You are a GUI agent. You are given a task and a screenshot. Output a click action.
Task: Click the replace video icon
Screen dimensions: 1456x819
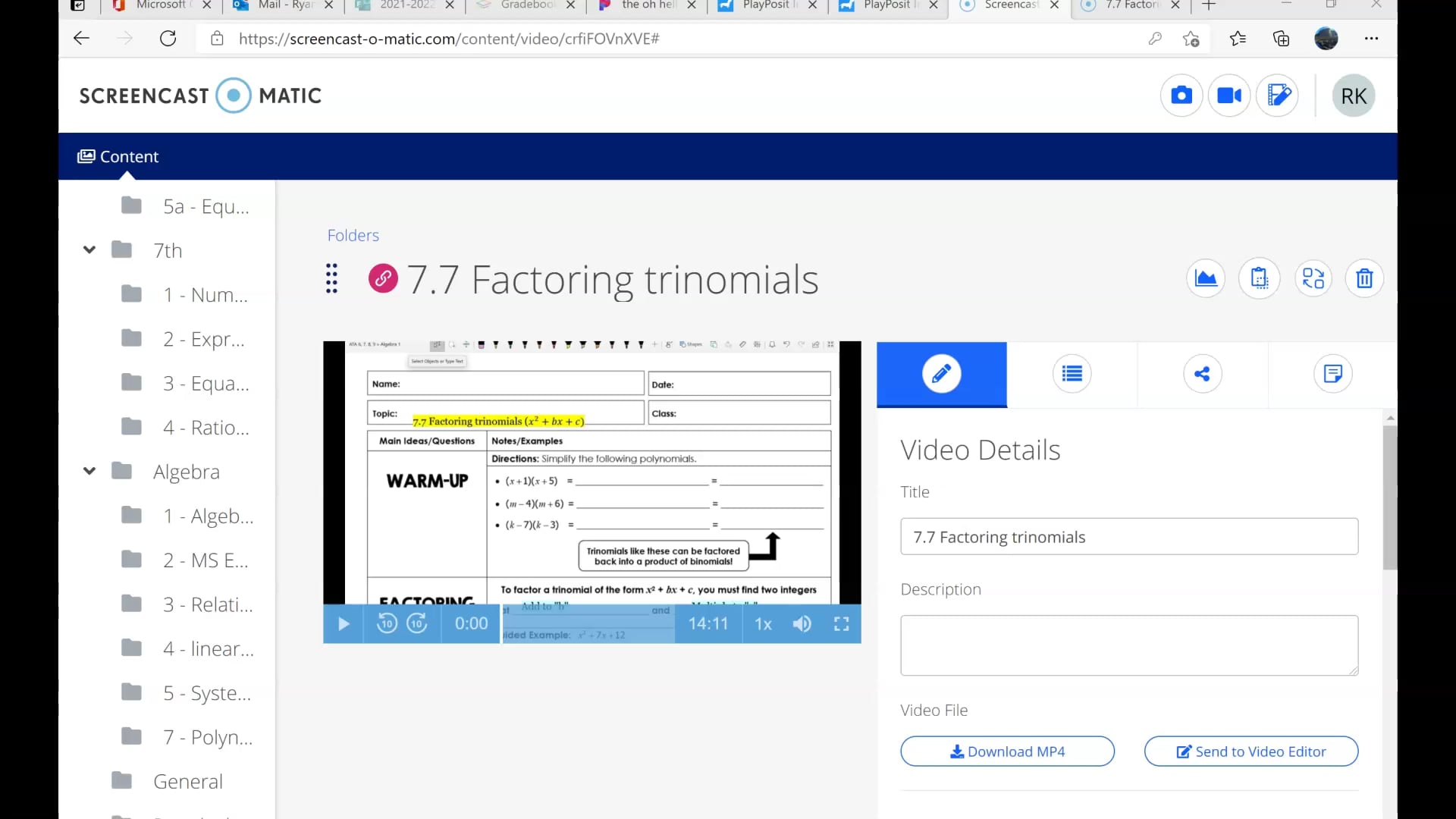1313,278
